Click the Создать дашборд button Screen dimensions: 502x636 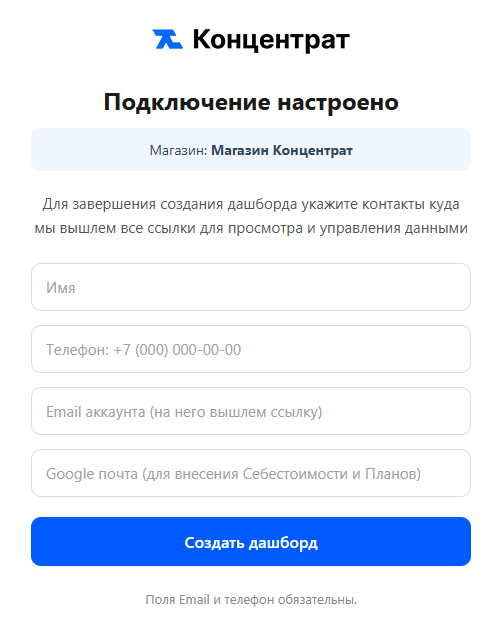coord(251,541)
